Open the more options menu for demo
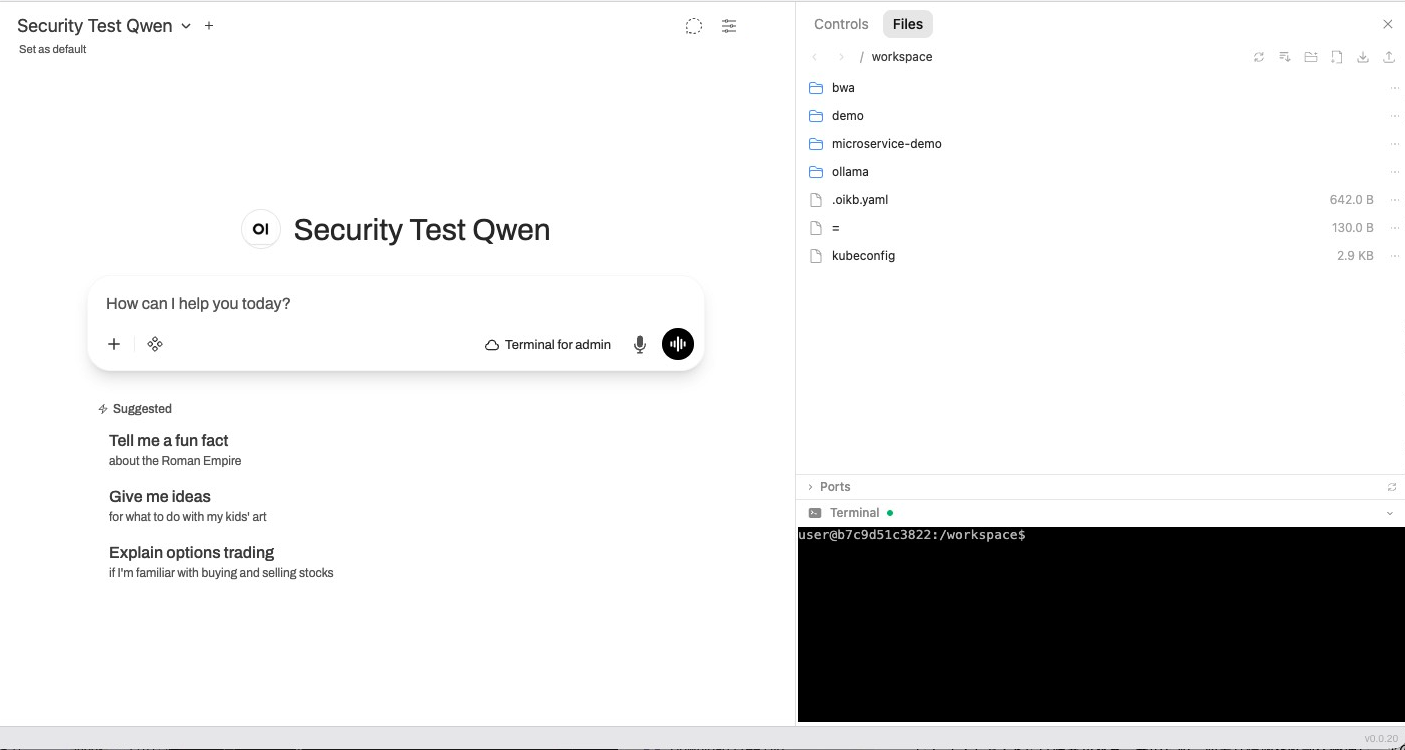 [x=1395, y=116]
